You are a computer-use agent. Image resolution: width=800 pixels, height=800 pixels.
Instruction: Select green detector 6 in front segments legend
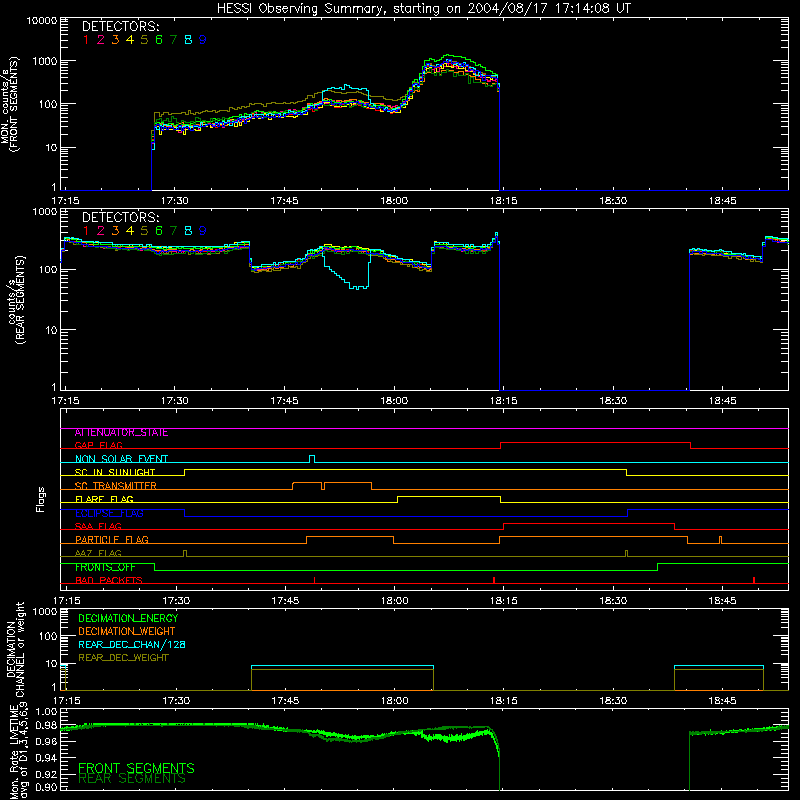tap(159, 40)
